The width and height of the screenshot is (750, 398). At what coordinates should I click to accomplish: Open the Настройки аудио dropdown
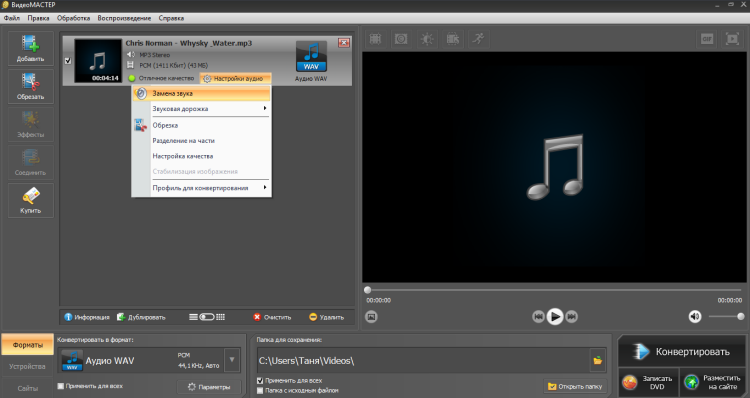[235, 78]
